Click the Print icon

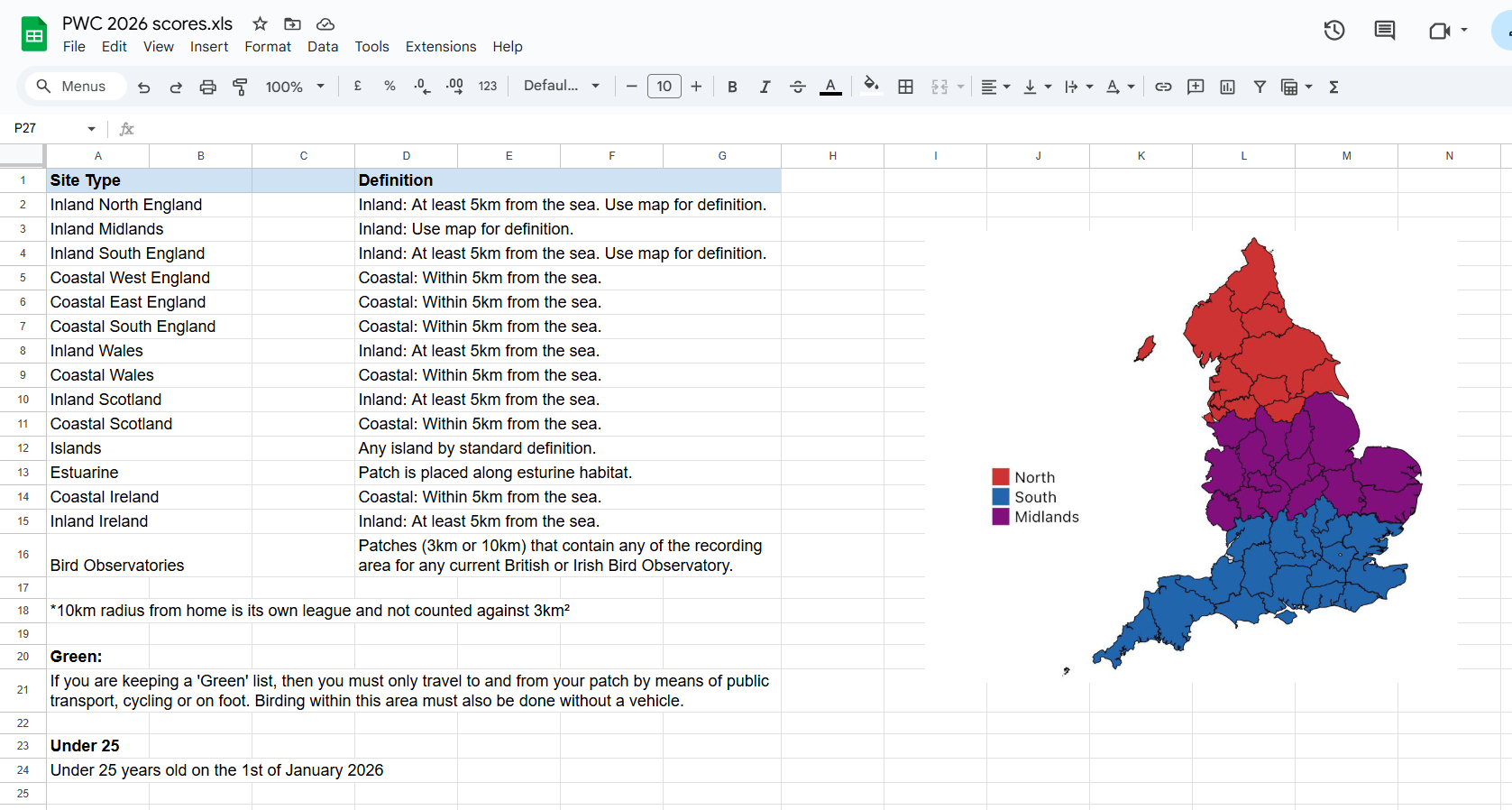pos(207,87)
